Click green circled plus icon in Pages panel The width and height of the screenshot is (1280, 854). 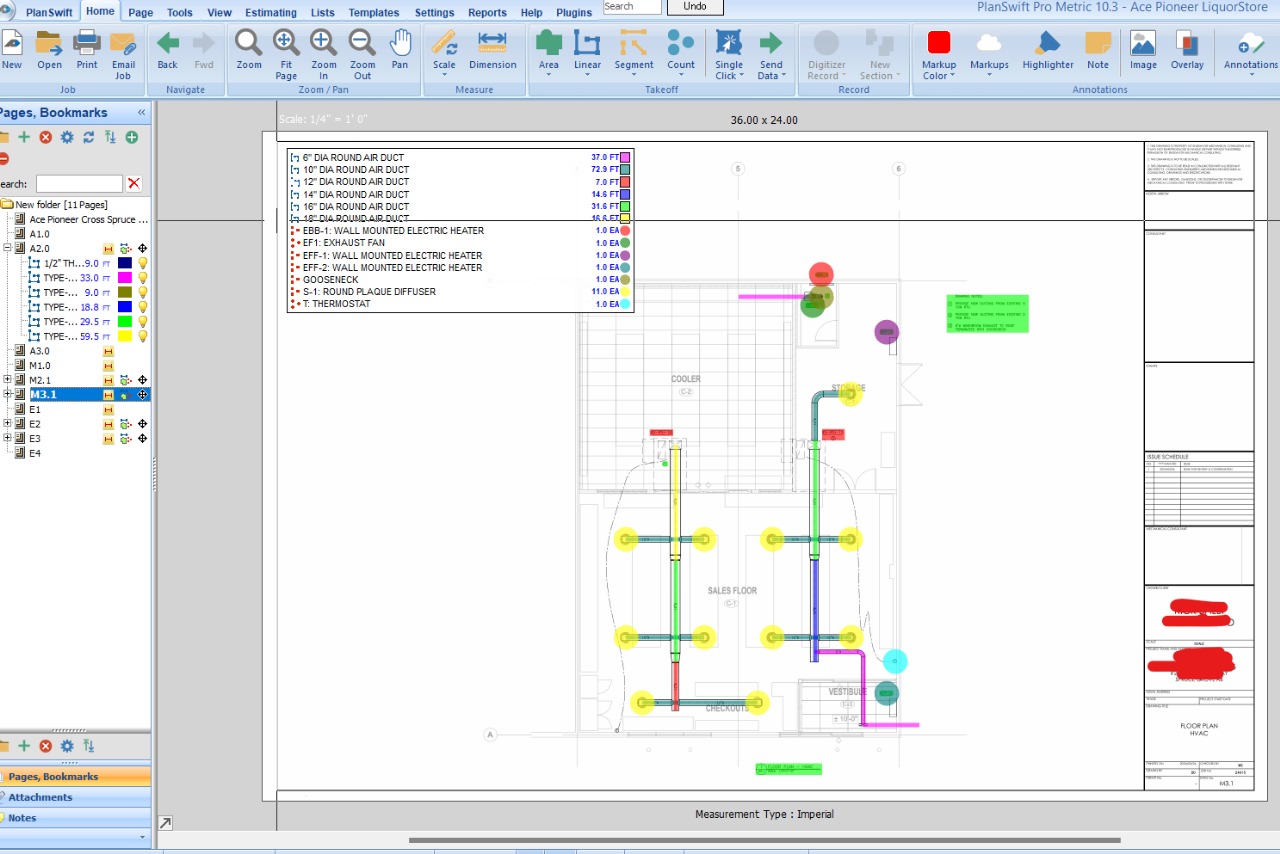131,137
